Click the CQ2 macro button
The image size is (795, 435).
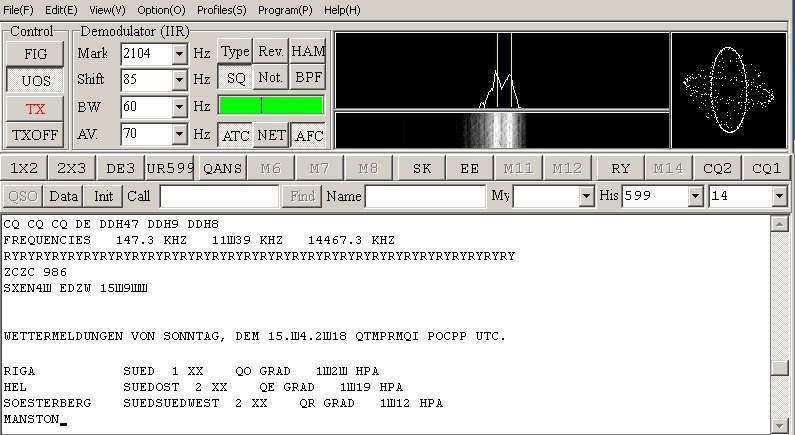[x=717, y=168]
